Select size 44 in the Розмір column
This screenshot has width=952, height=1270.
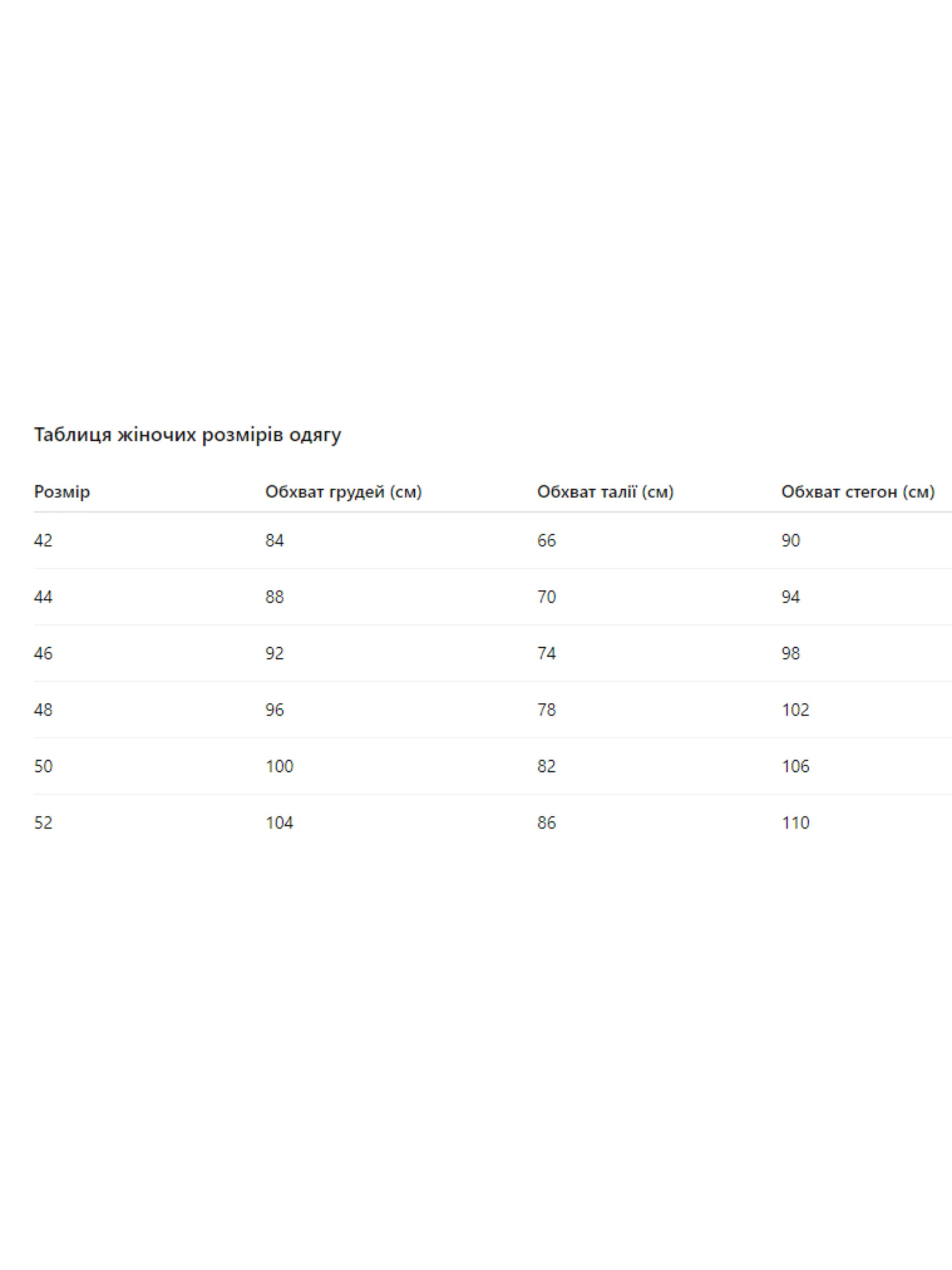tap(43, 596)
